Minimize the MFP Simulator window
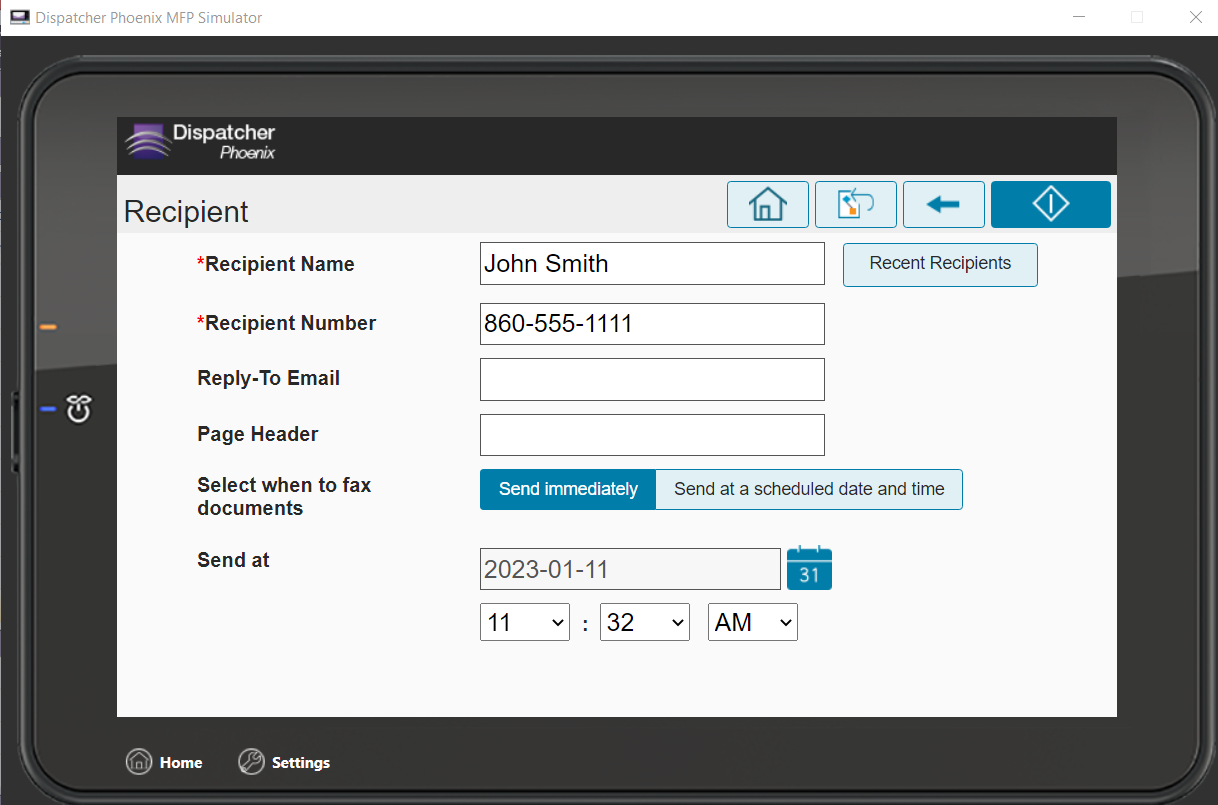Image resolution: width=1218 pixels, height=805 pixels. pyautogui.click(x=1079, y=17)
